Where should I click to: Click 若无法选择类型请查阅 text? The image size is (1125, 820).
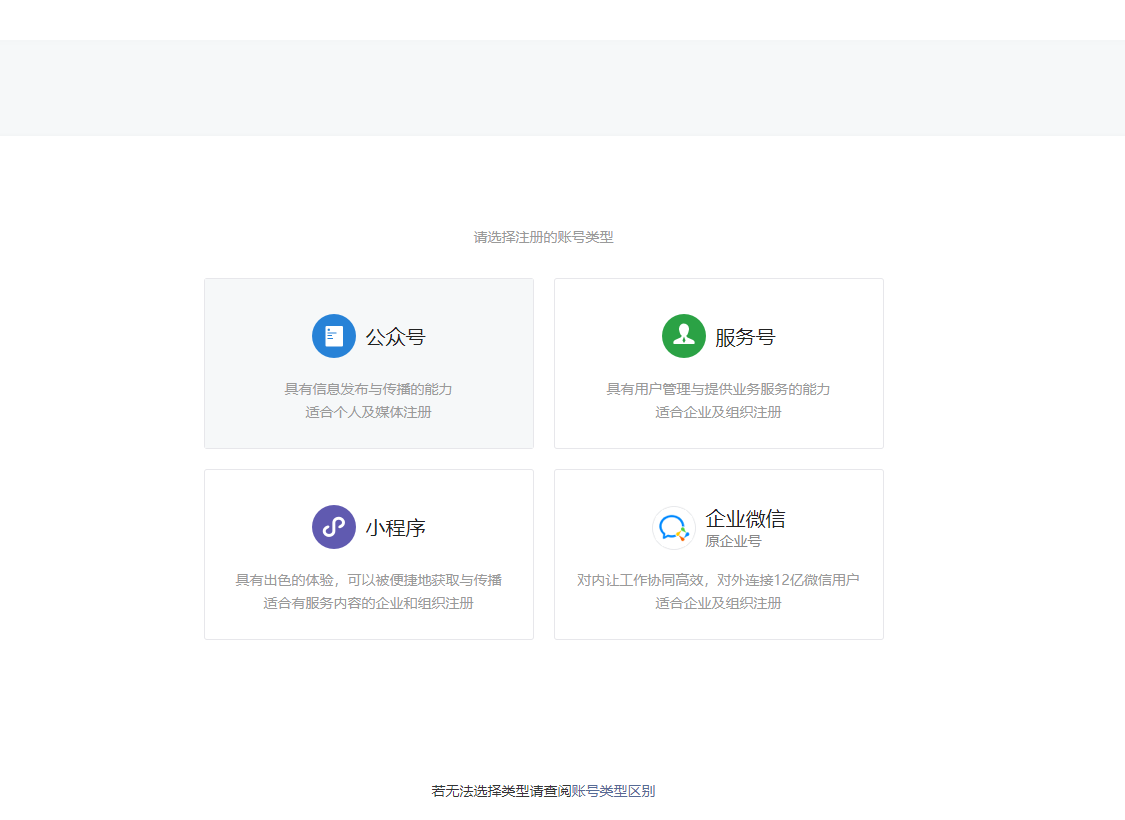tap(501, 791)
